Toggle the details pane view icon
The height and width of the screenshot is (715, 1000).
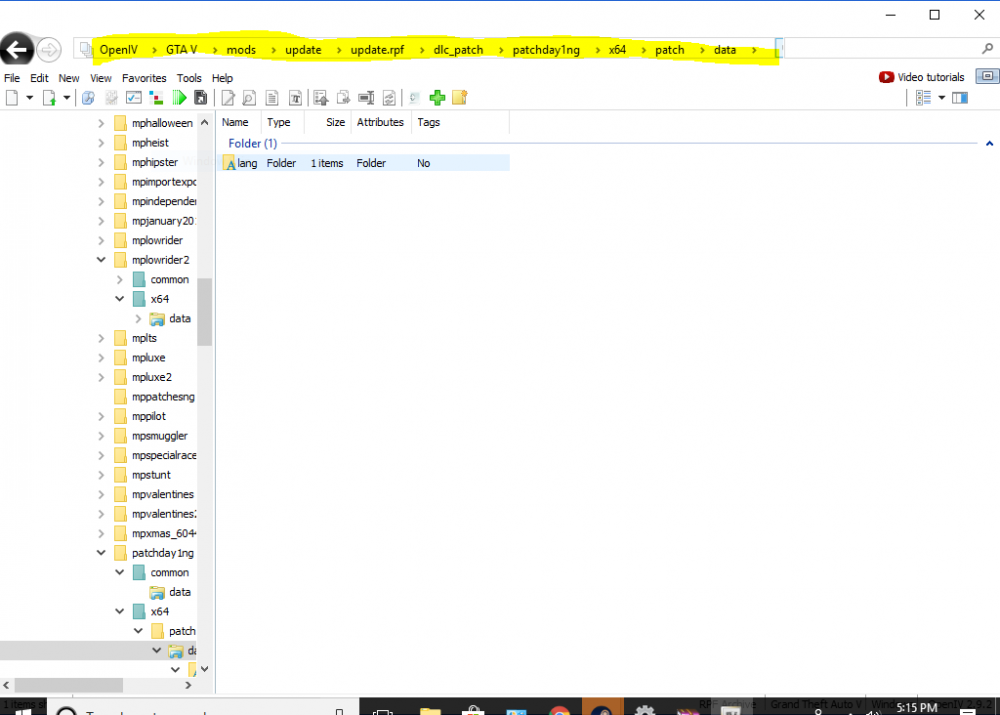point(961,97)
